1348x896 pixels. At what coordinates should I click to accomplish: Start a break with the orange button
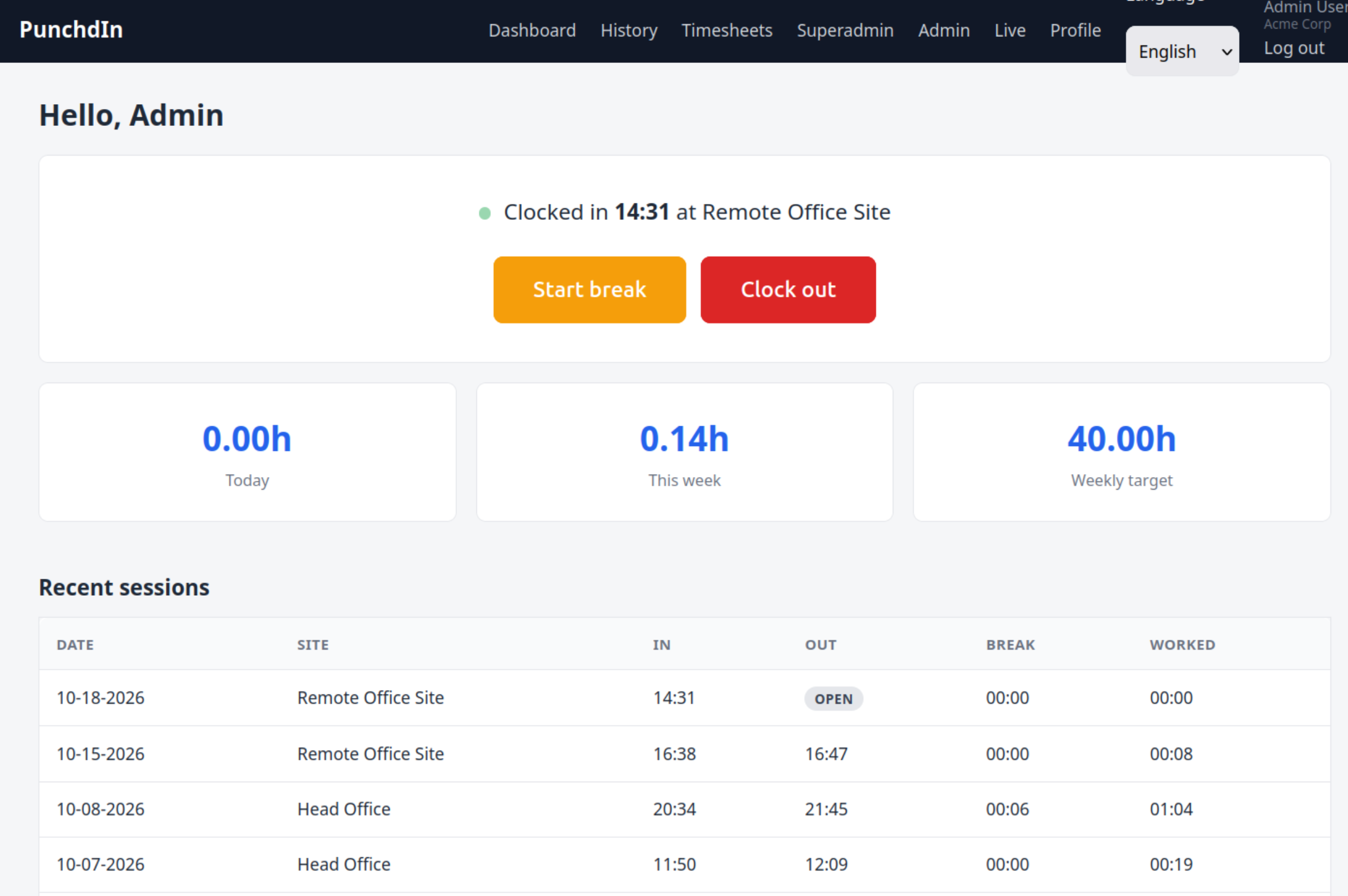click(x=590, y=289)
